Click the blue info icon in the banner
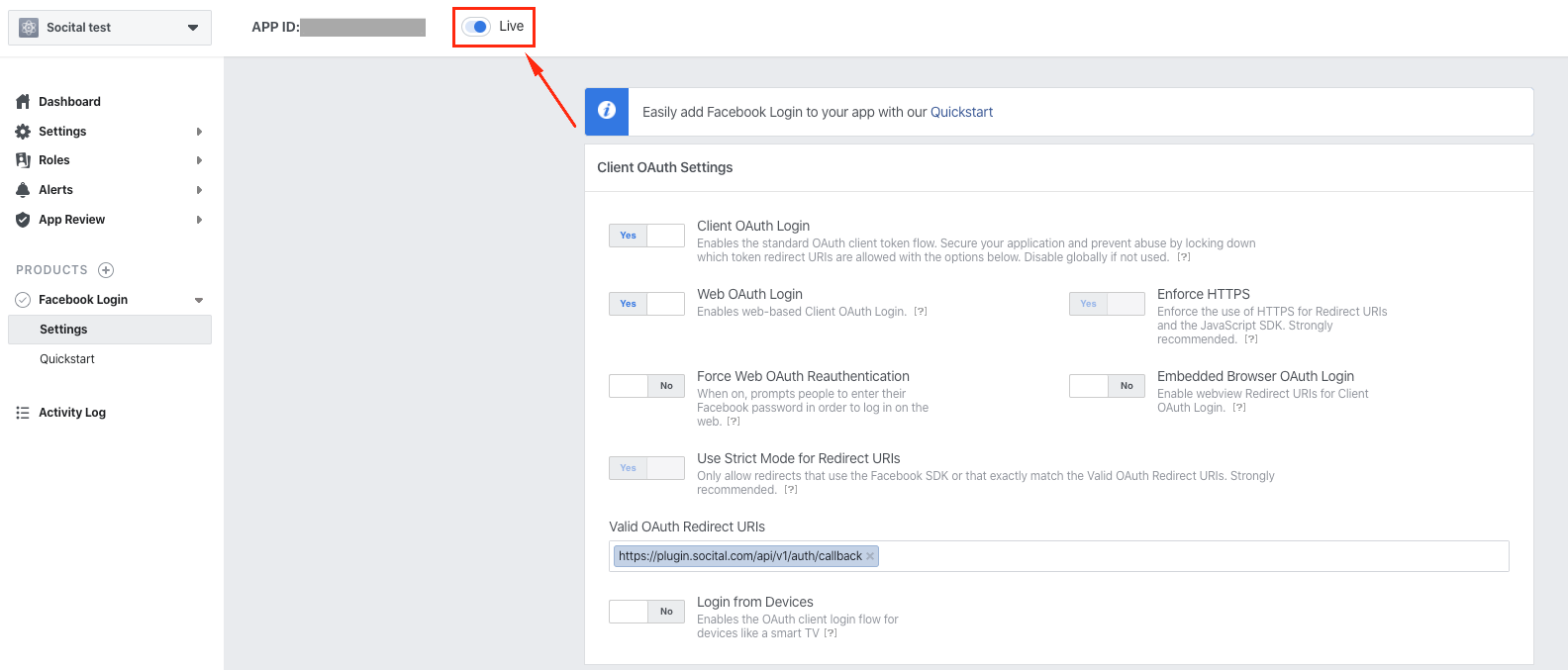 pos(607,111)
